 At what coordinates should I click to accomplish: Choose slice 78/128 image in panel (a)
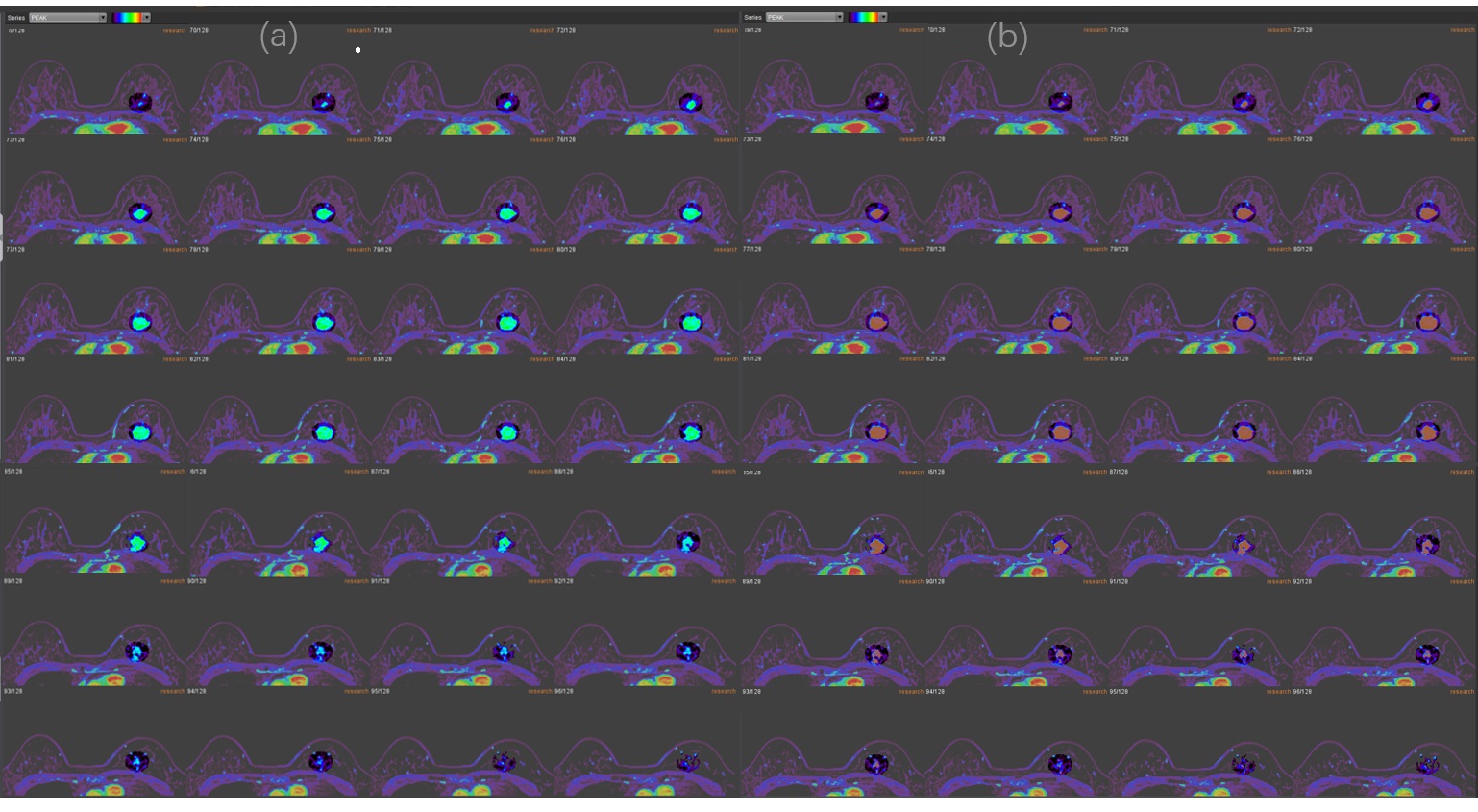click(x=279, y=311)
